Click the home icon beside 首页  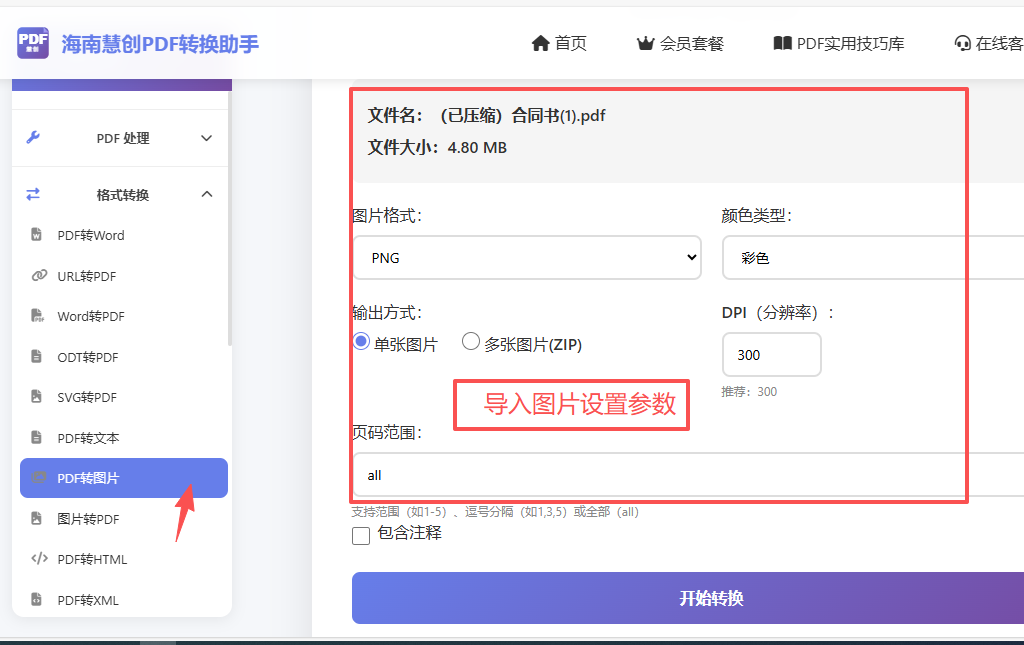(x=541, y=43)
